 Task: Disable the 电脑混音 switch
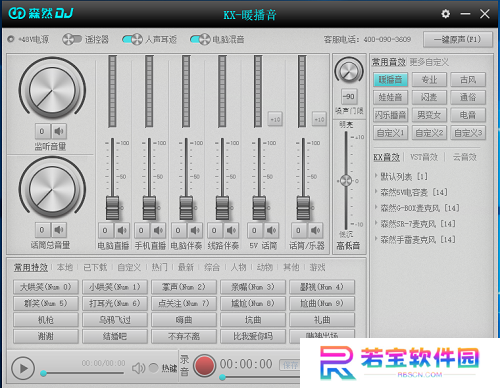pos(200,39)
